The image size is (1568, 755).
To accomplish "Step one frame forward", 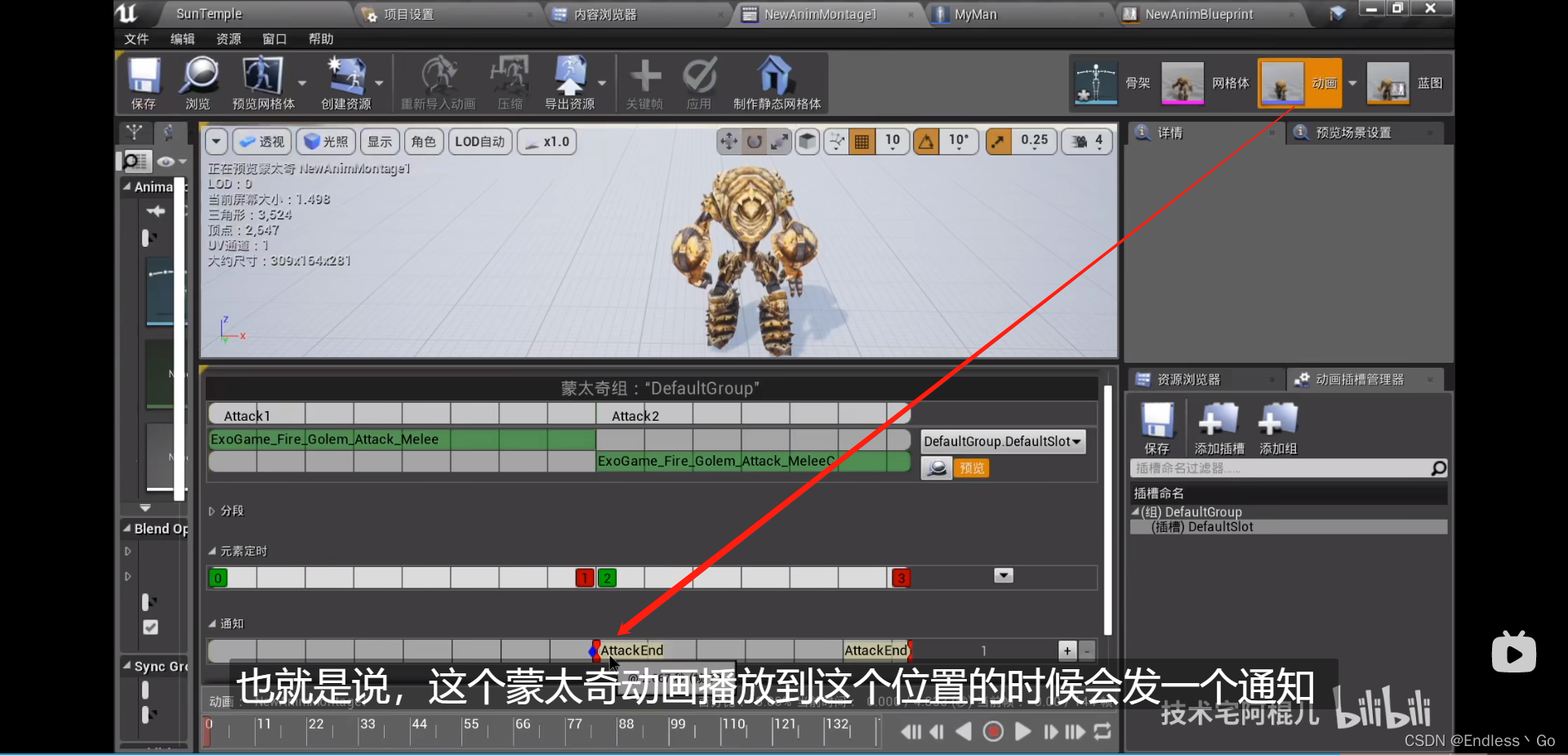I will [1050, 731].
